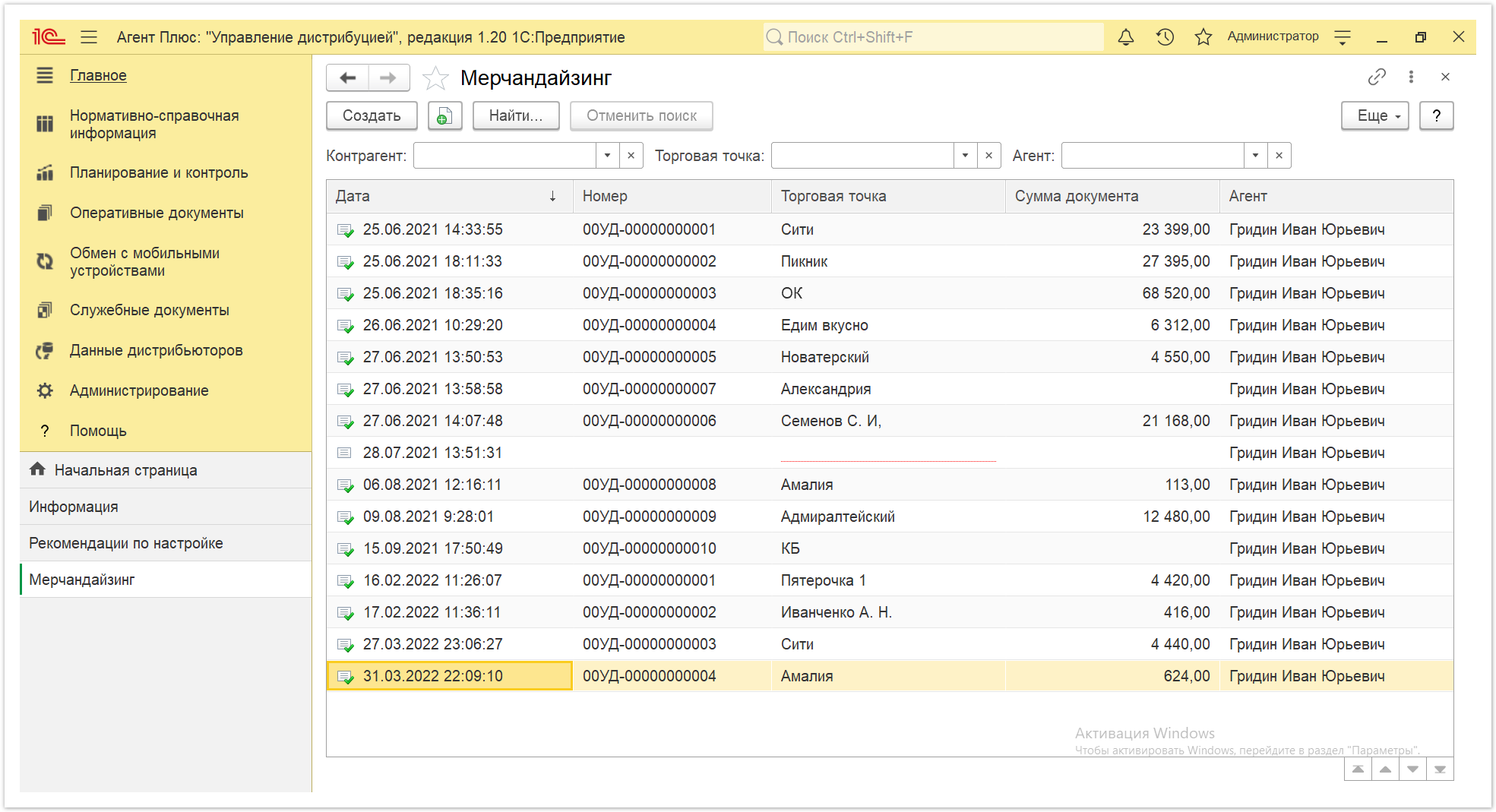Open the Планирование и контроль section

click(x=159, y=173)
